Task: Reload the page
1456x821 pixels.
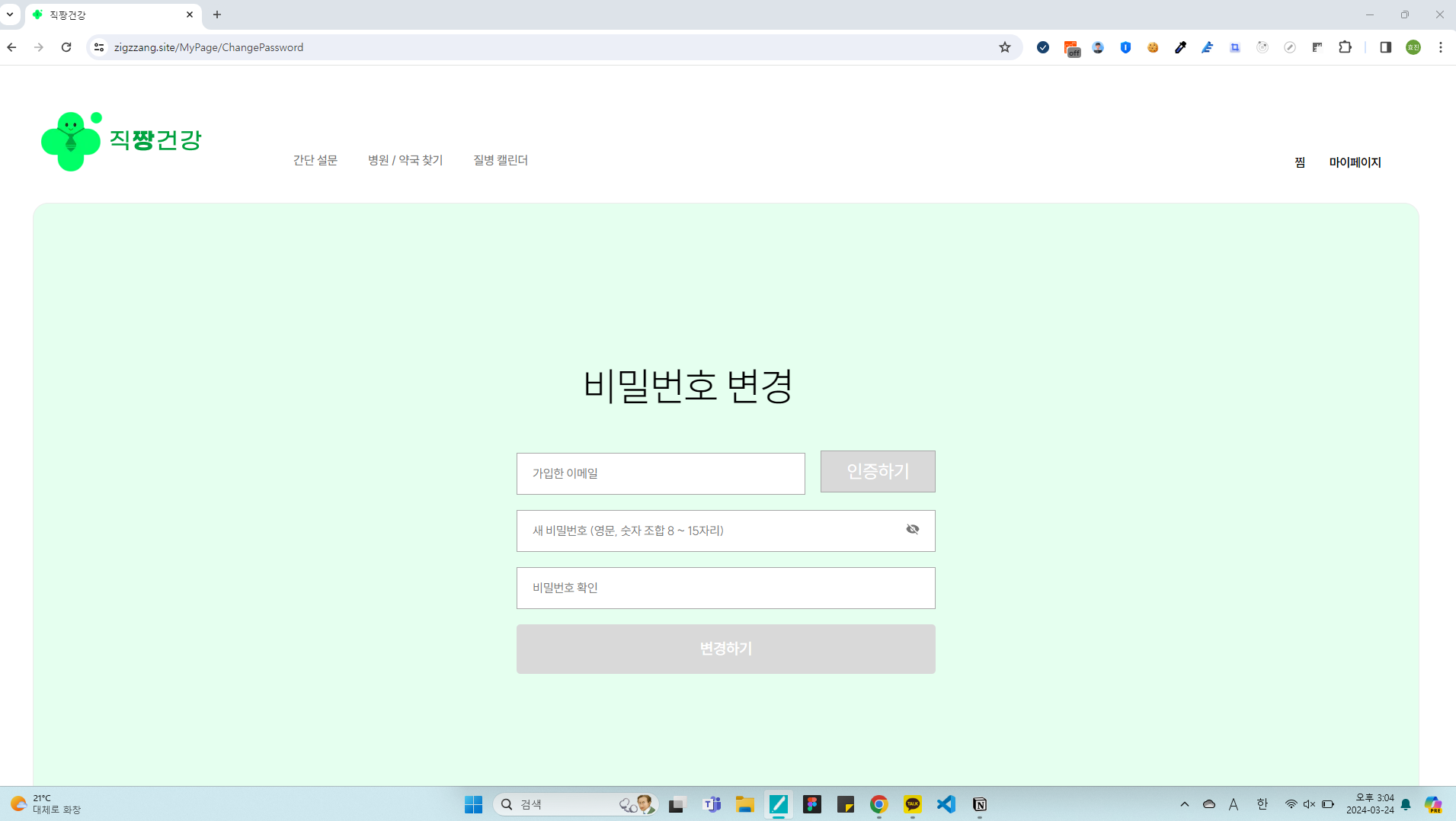Action: pyautogui.click(x=66, y=47)
